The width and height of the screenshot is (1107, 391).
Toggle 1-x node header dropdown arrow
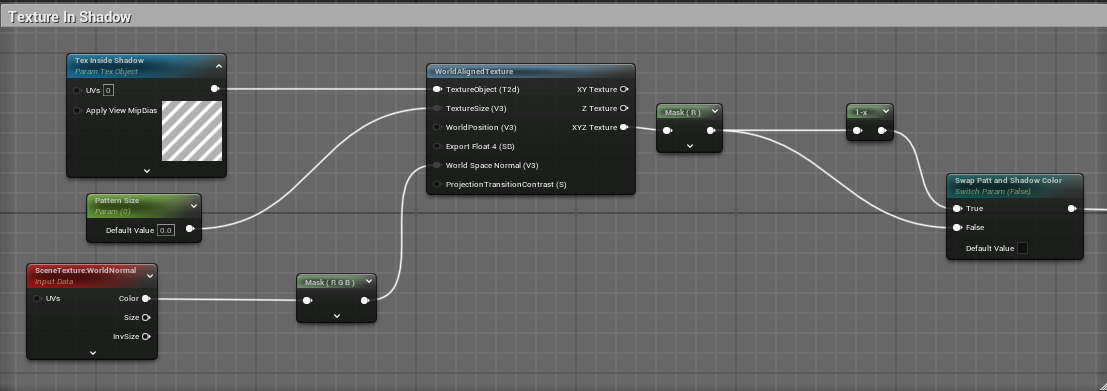point(885,112)
